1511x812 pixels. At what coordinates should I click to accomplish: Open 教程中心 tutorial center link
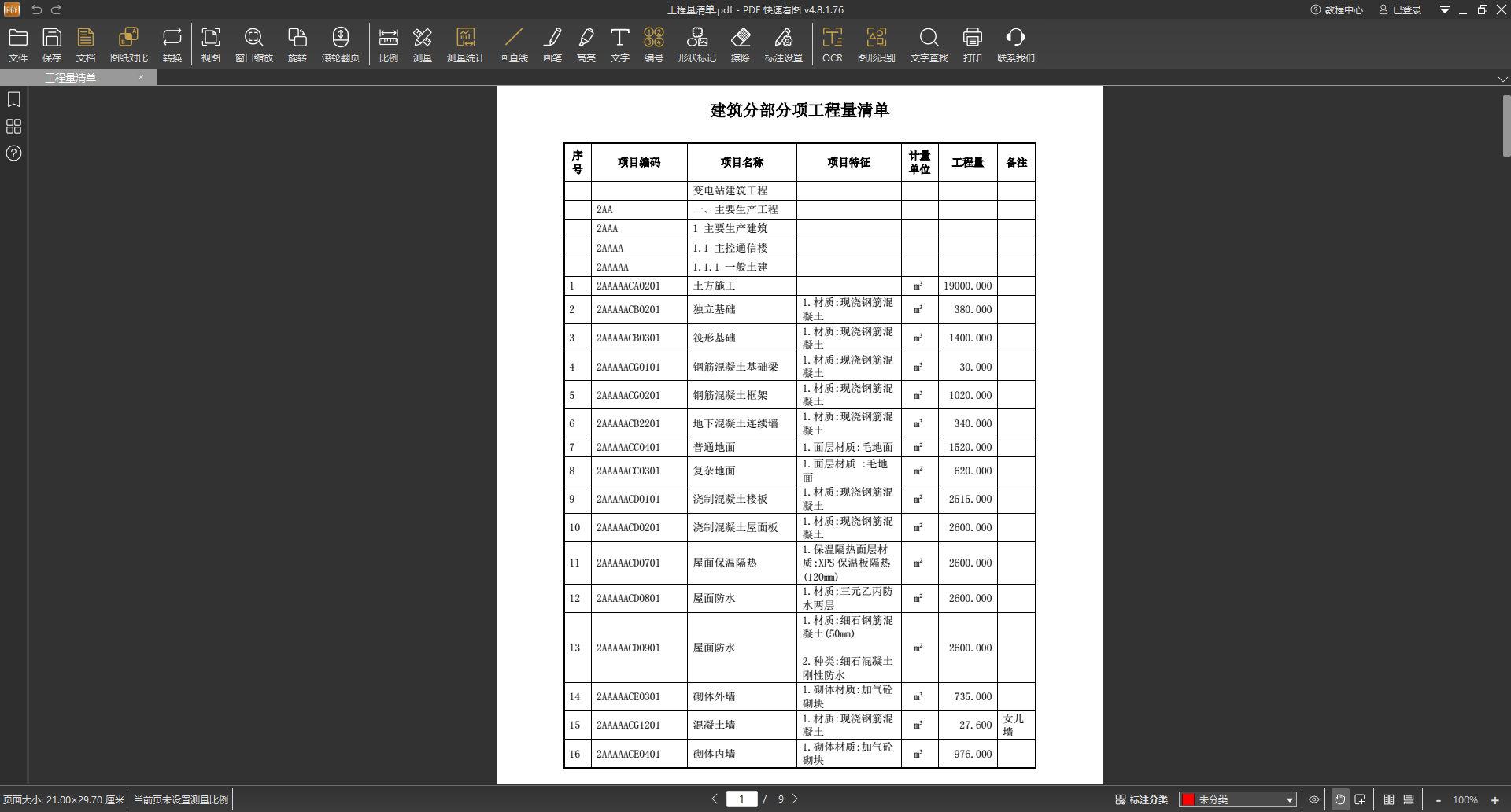pos(1336,9)
